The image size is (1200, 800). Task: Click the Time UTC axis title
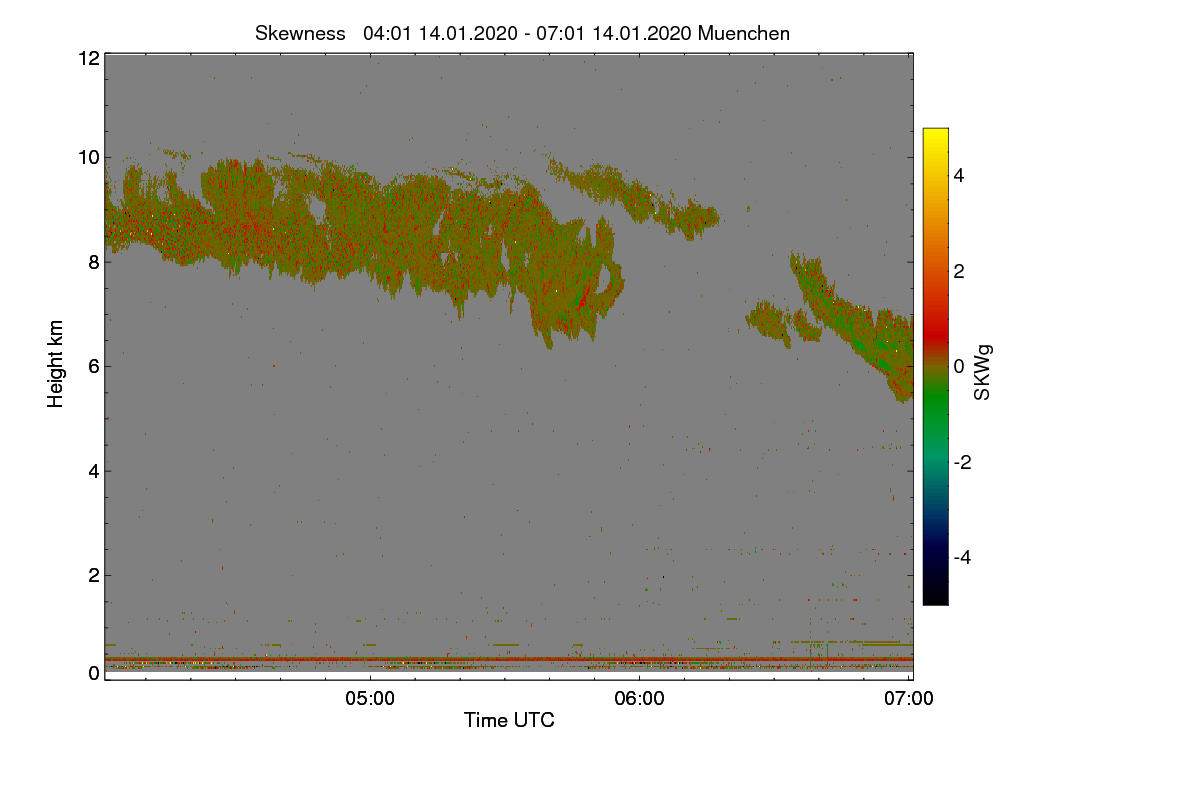pos(509,720)
